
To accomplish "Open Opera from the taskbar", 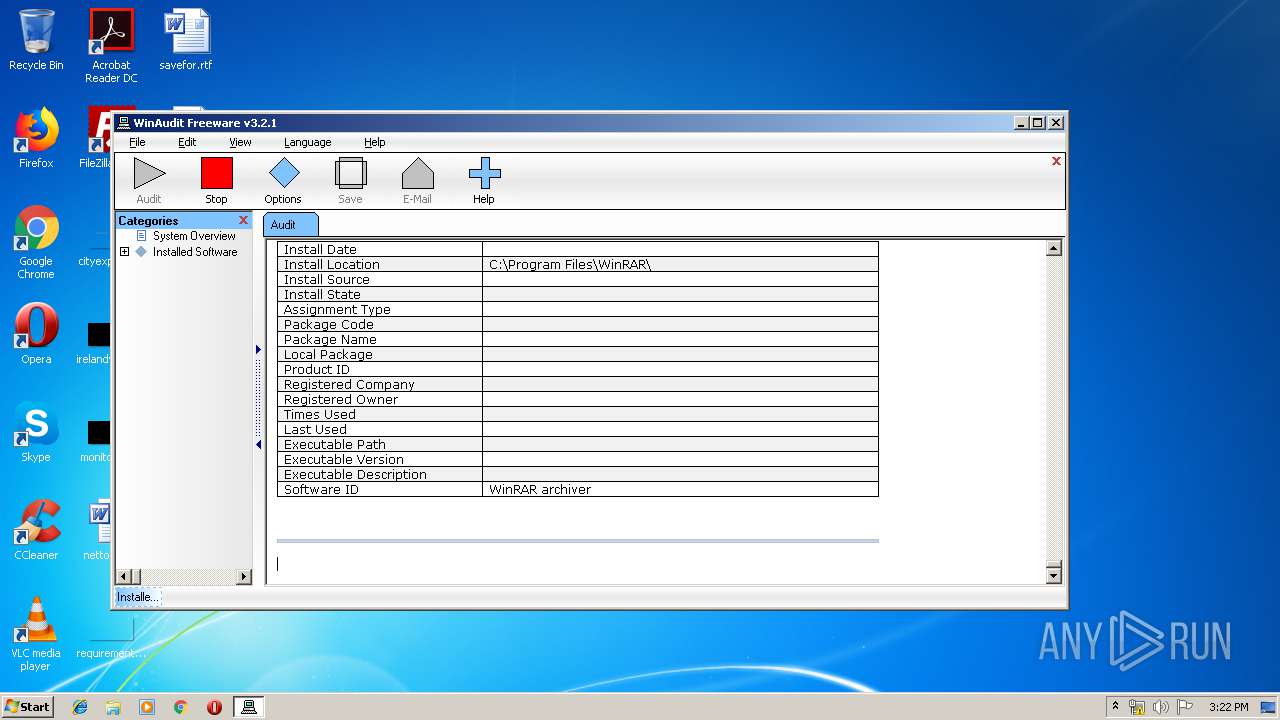I will [x=214, y=707].
